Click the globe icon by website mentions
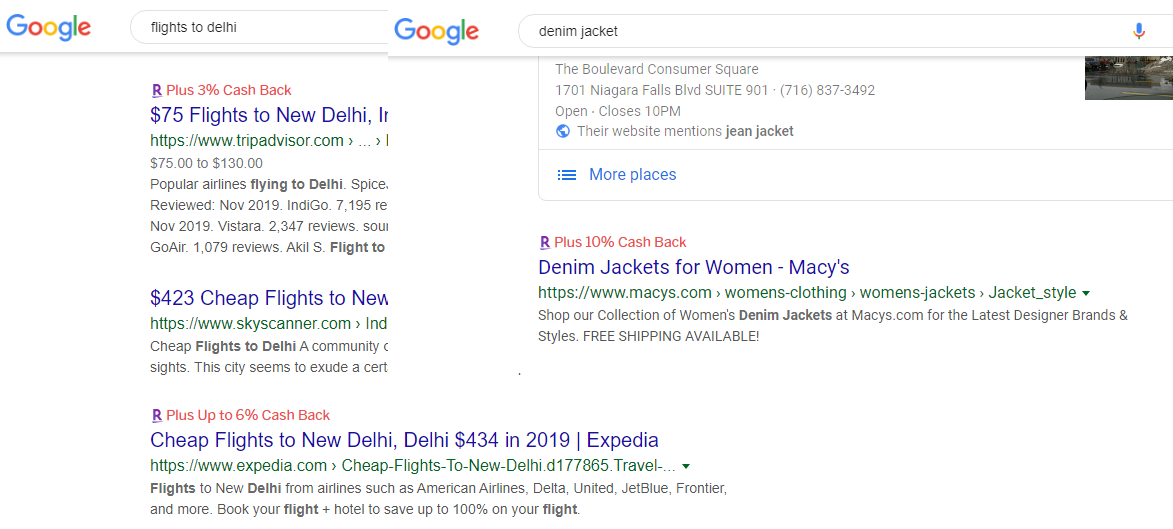Viewport: 1173px width, 529px height. (x=563, y=131)
